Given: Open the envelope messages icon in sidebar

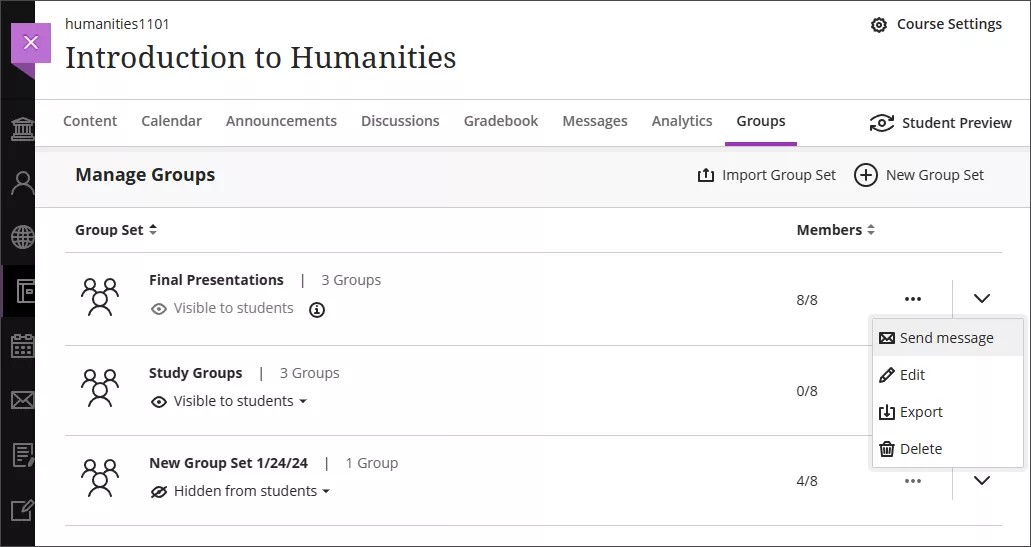Looking at the screenshot, I should click(21, 400).
